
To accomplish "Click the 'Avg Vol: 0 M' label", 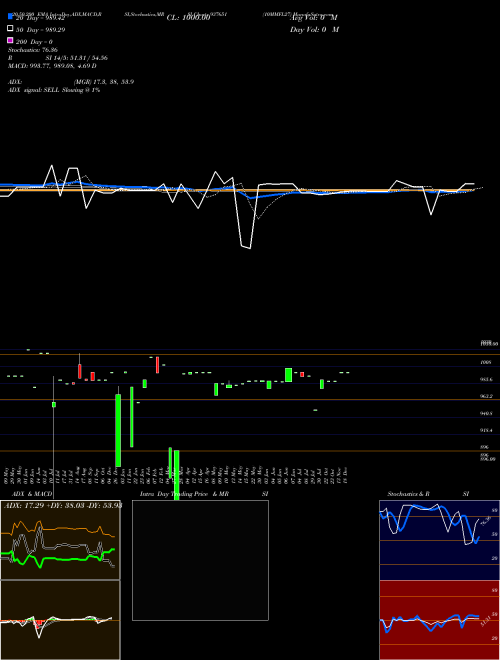I will [314, 18].
